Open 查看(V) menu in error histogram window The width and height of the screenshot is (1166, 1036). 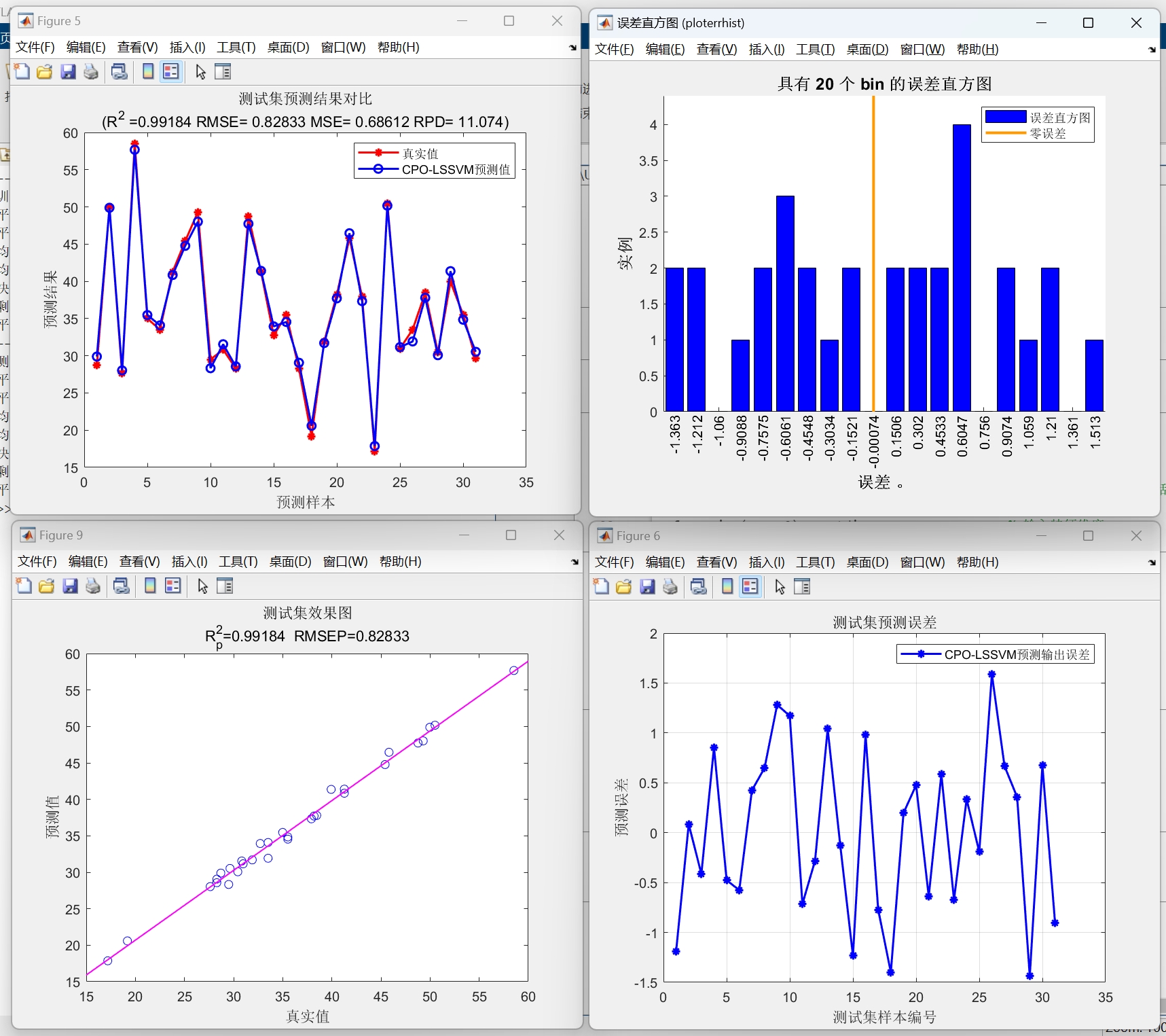716,49
